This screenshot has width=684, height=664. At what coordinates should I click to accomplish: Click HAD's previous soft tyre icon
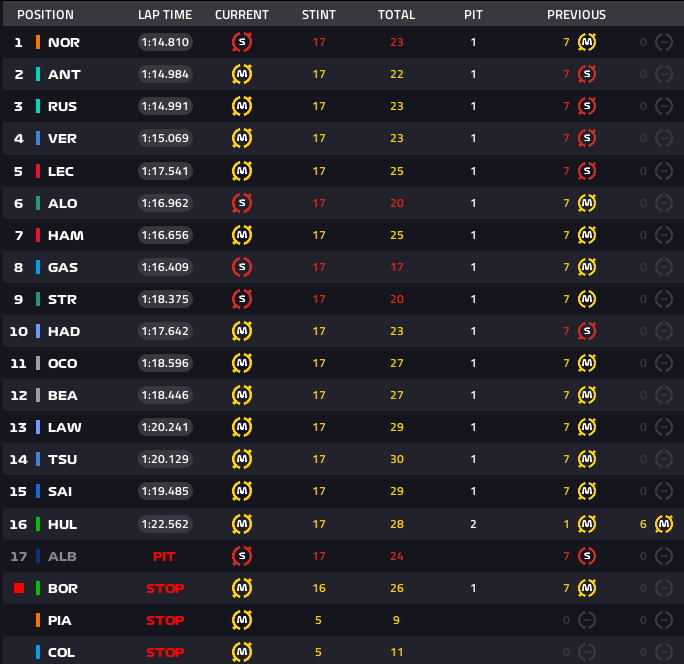click(587, 331)
